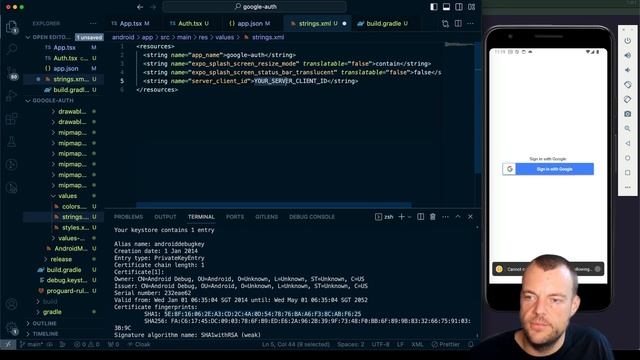
Task: Click the UTF-8 encoding status item
Action: (380, 344)
